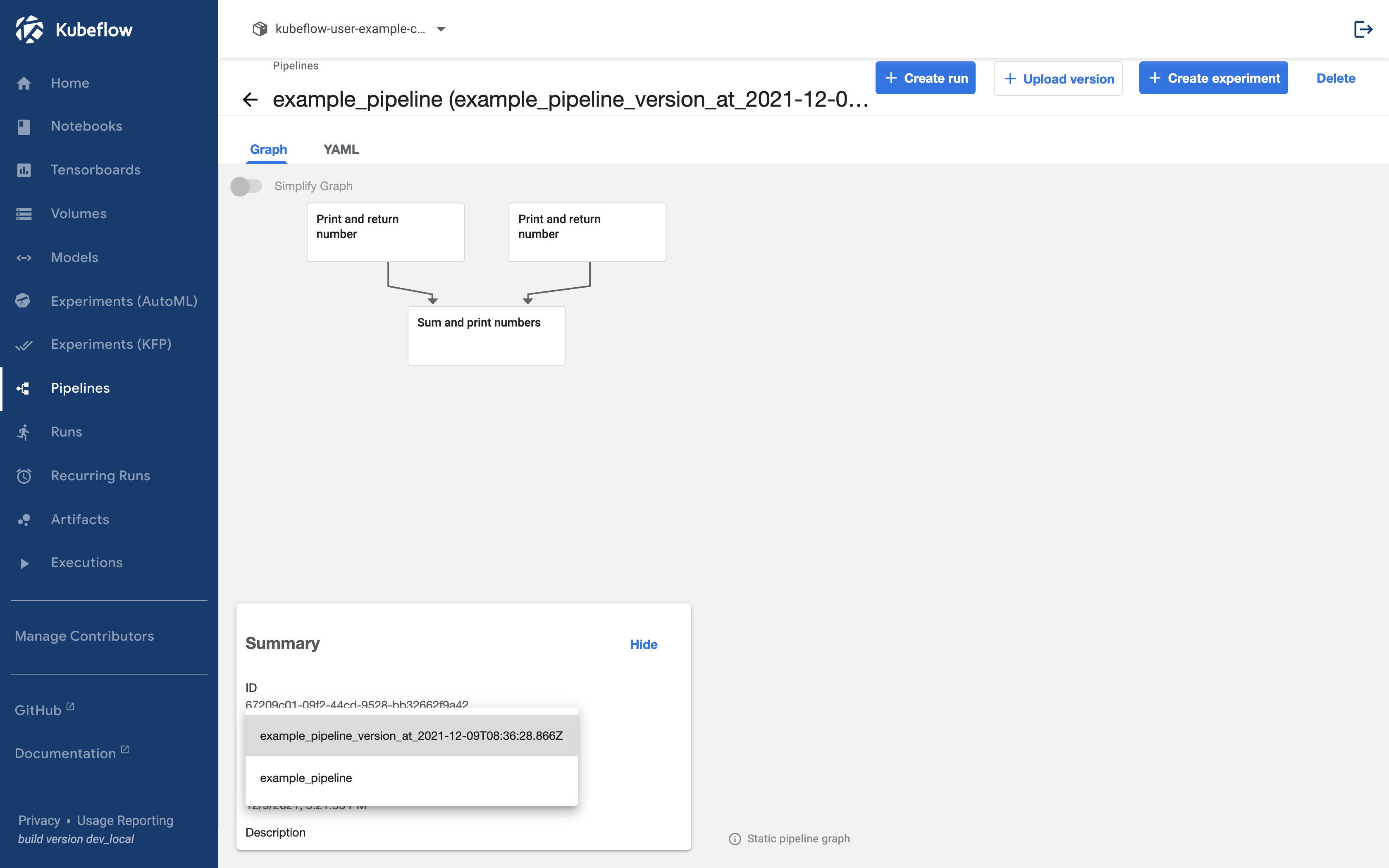Click the Pipelines icon in sidebar

click(24, 388)
